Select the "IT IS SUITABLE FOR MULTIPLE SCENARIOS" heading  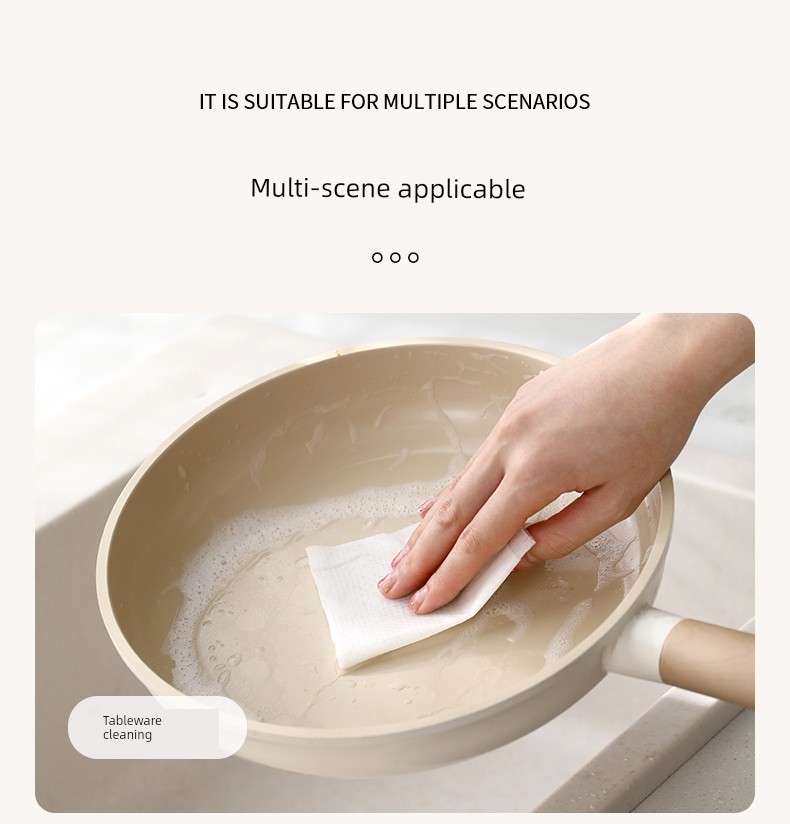pyautogui.click(x=394, y=101)
